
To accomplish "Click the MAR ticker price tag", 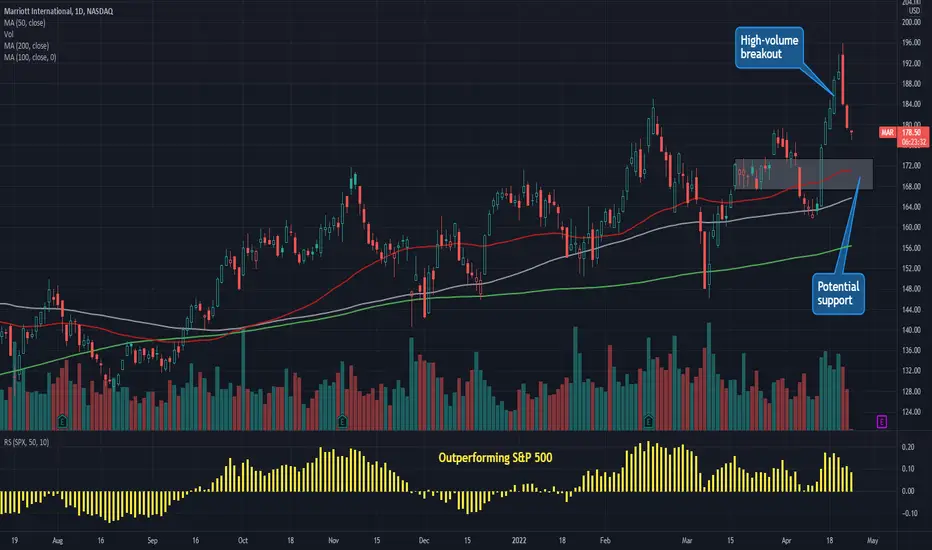I will pos(887,133).
